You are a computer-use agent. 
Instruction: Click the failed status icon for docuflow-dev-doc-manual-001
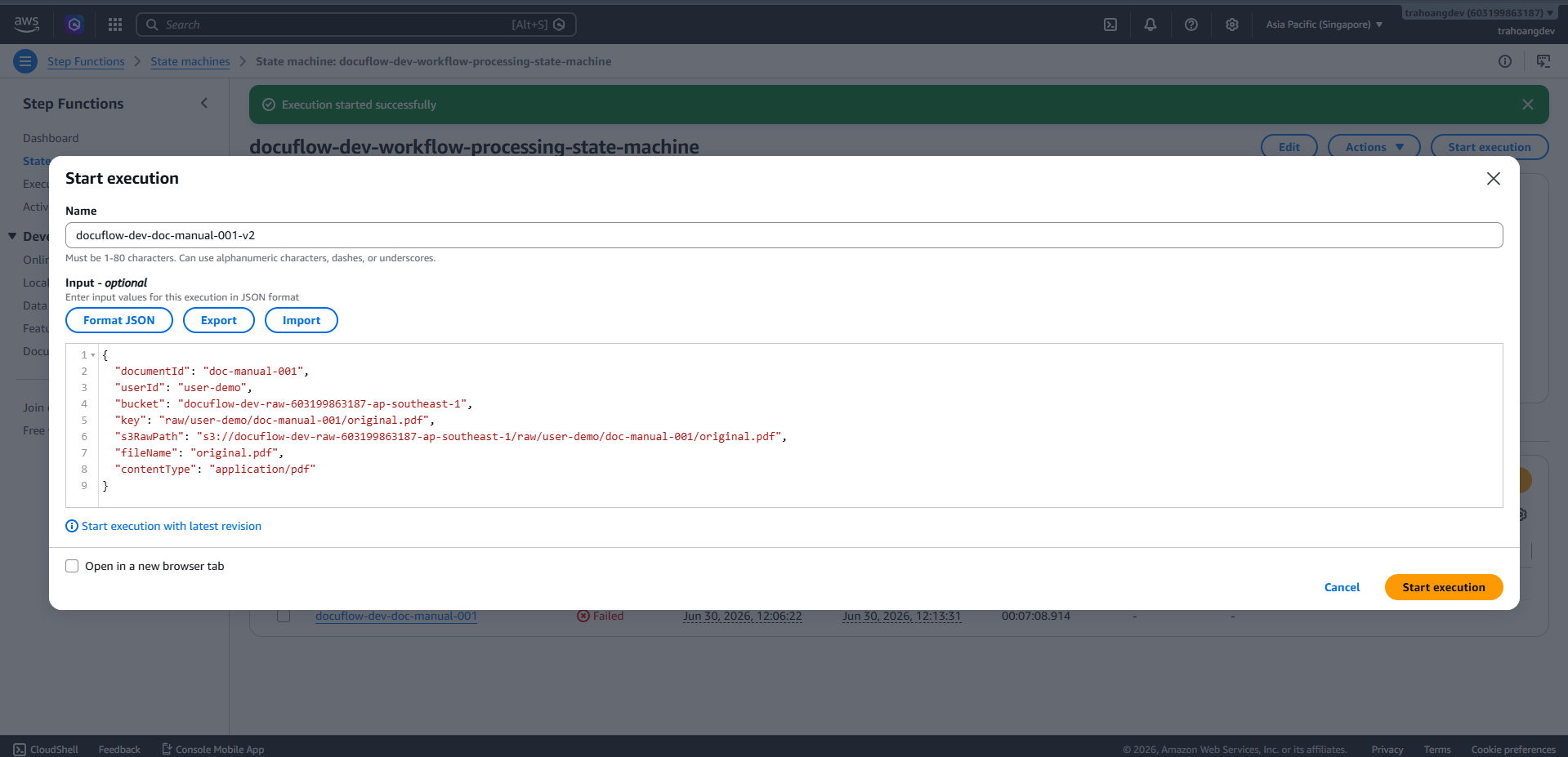pyautogui.click(x=583, y=616)
